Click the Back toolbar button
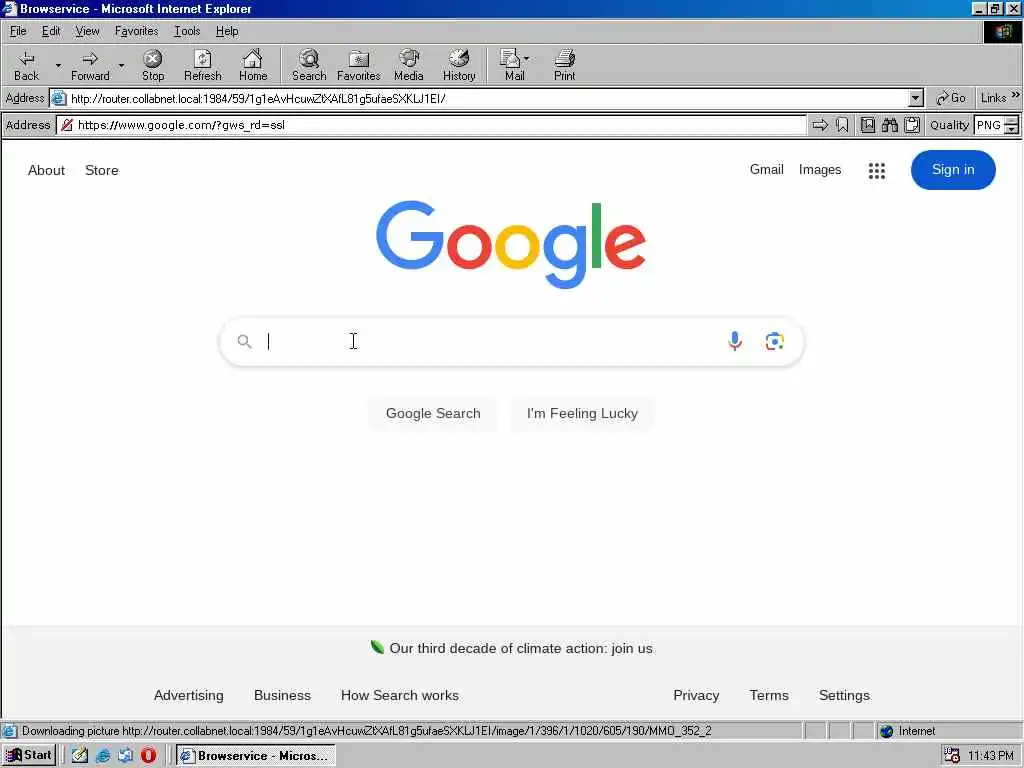Screen dimensions: 1024x768 pos(26,66)
